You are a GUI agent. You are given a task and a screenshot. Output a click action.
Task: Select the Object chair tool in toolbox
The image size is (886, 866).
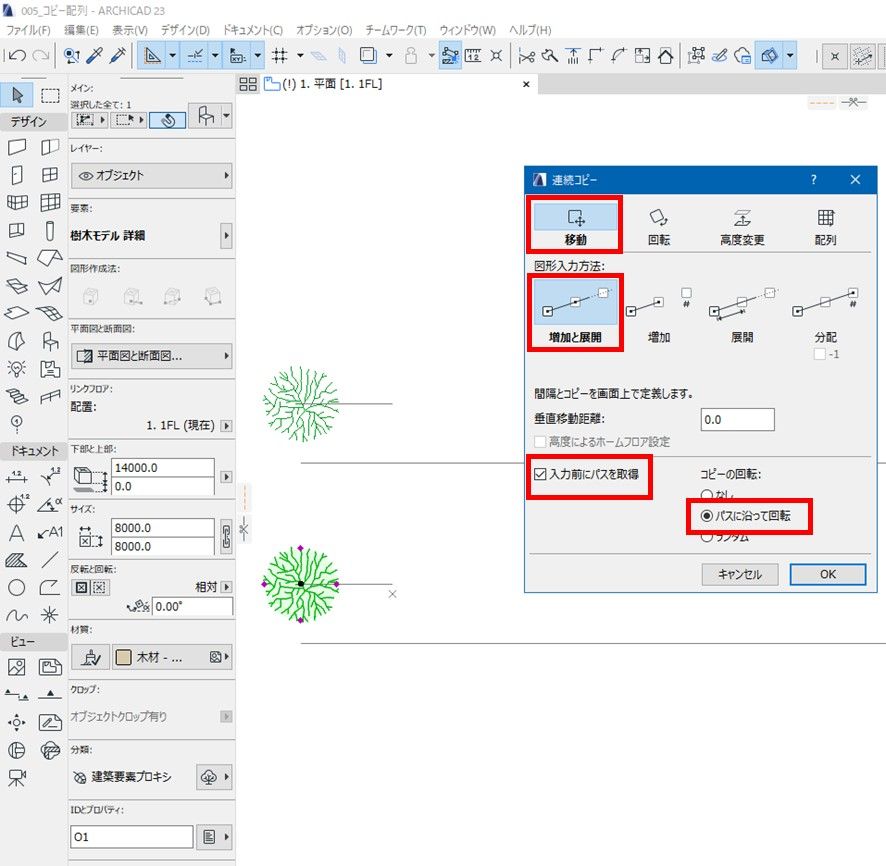tap(50, 341)
